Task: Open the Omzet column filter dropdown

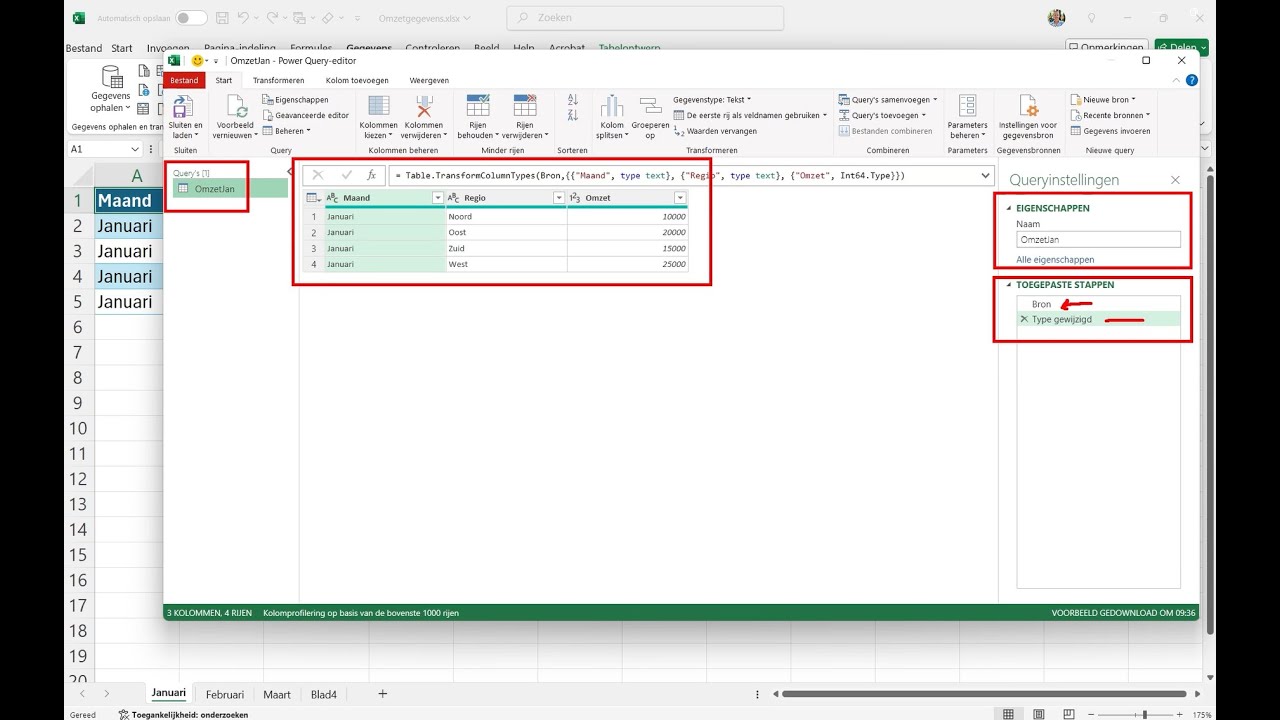Action: 680,198
